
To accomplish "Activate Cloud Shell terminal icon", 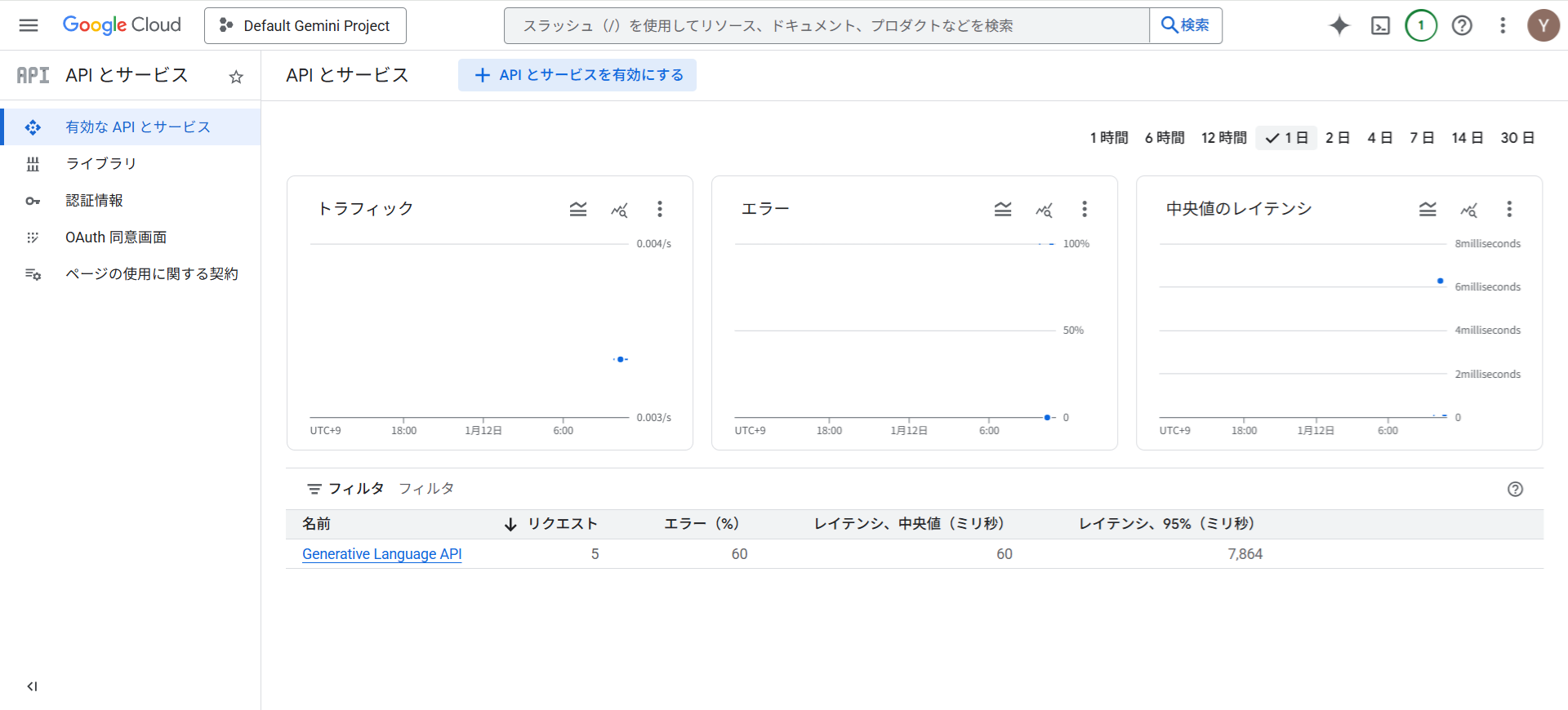I will 1380,25.
